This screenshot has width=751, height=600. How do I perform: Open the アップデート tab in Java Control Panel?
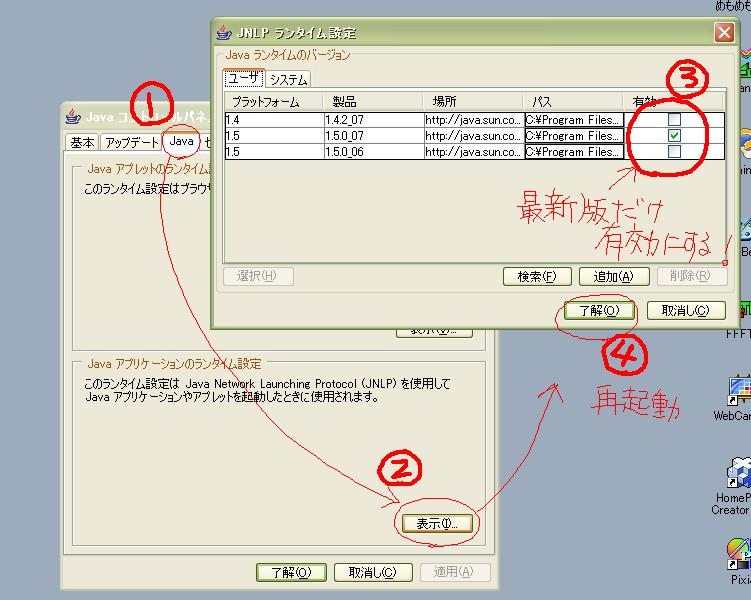pyautogui.click(x=131, y=142)
